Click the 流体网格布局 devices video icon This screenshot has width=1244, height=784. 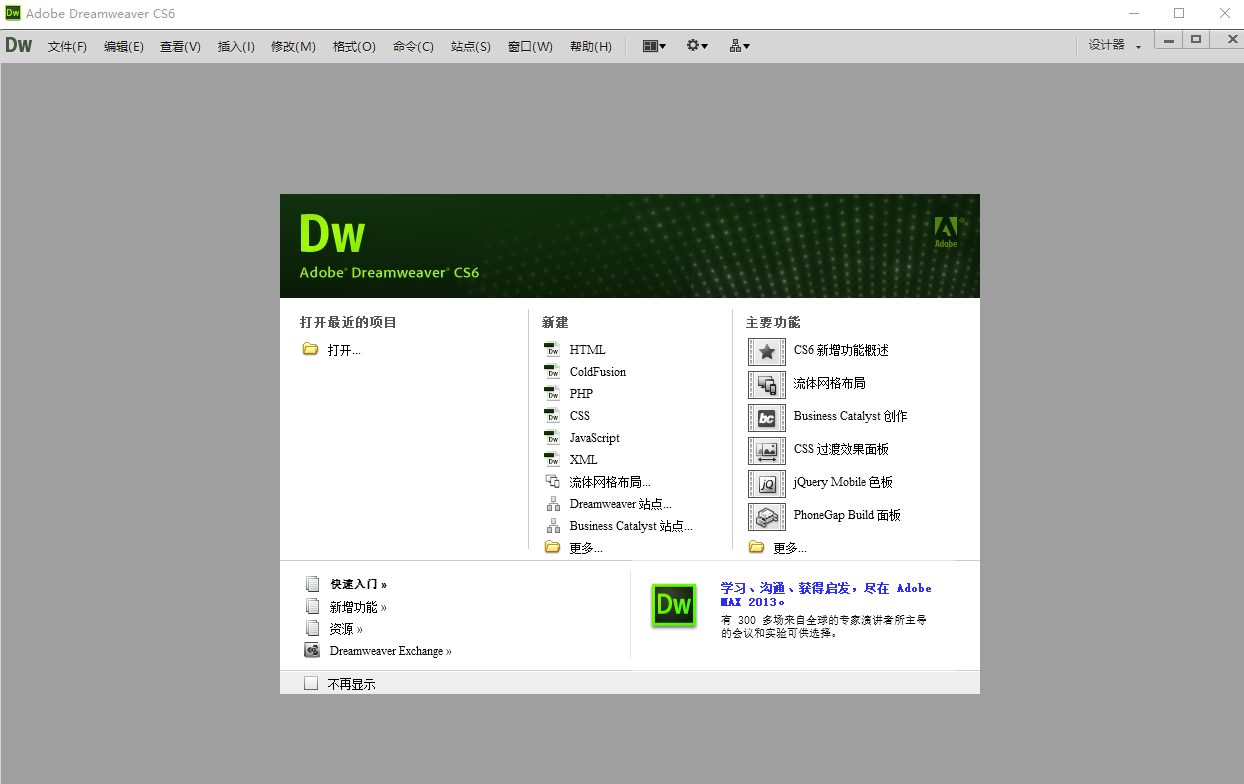tap(767, 385)
